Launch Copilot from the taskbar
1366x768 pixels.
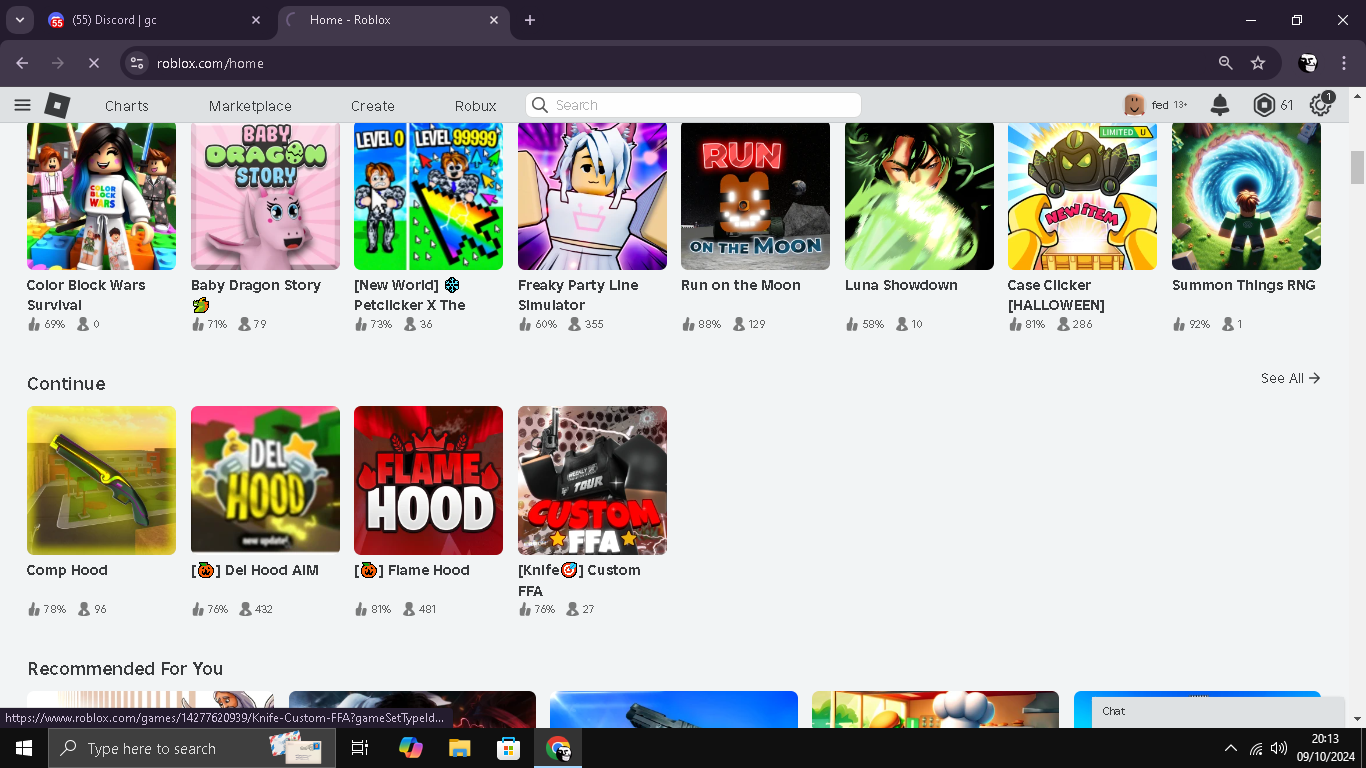[410, 748]
